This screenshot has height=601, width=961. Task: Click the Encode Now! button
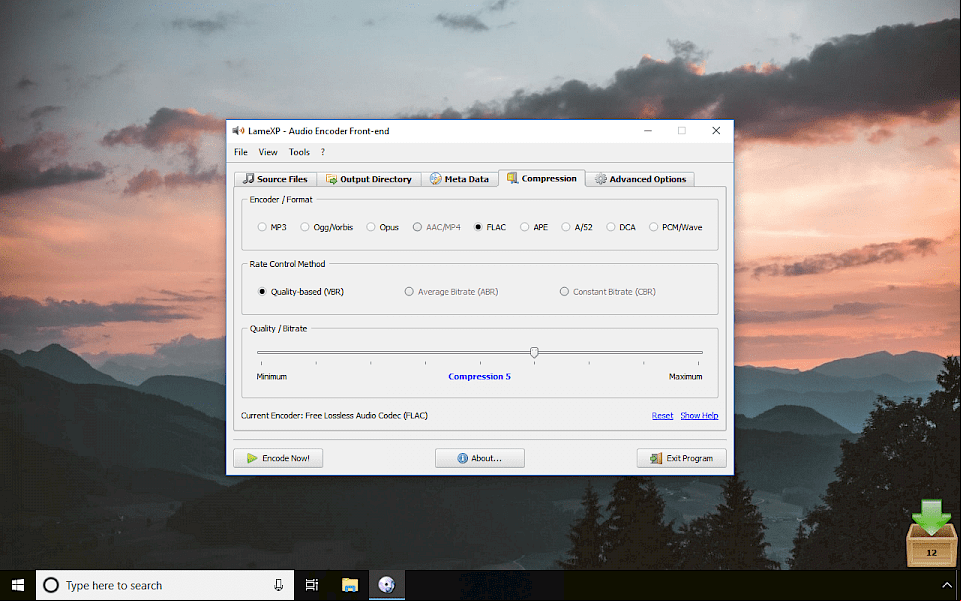[x=278, y=458]
